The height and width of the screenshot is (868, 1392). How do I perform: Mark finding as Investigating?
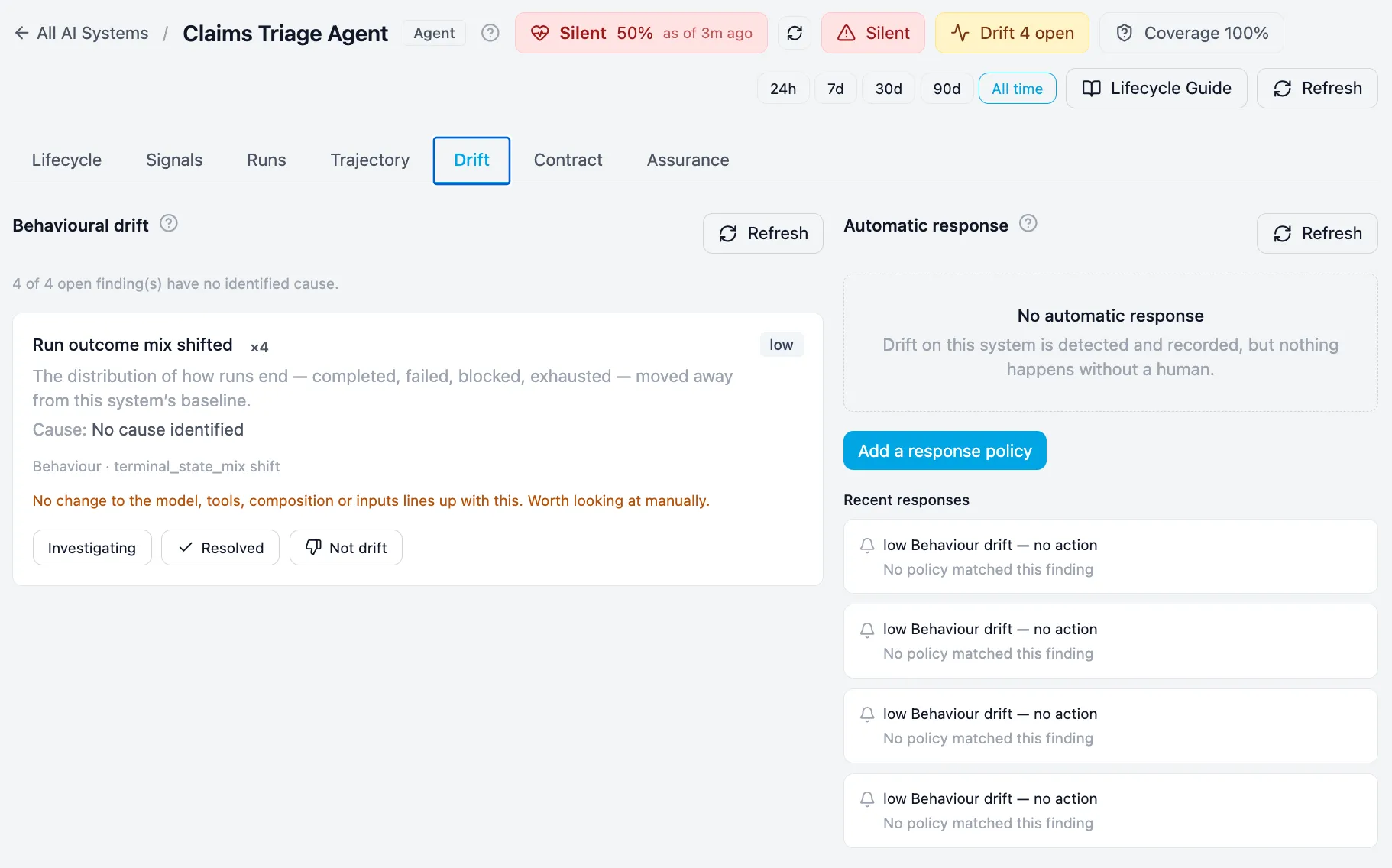[x=92, y=548]
